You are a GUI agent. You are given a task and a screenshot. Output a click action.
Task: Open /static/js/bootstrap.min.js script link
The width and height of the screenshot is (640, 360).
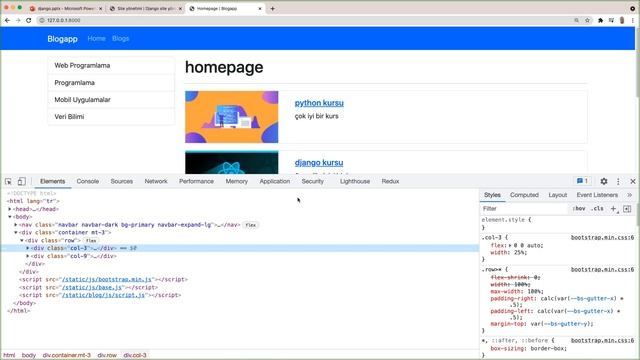point(107,280)
